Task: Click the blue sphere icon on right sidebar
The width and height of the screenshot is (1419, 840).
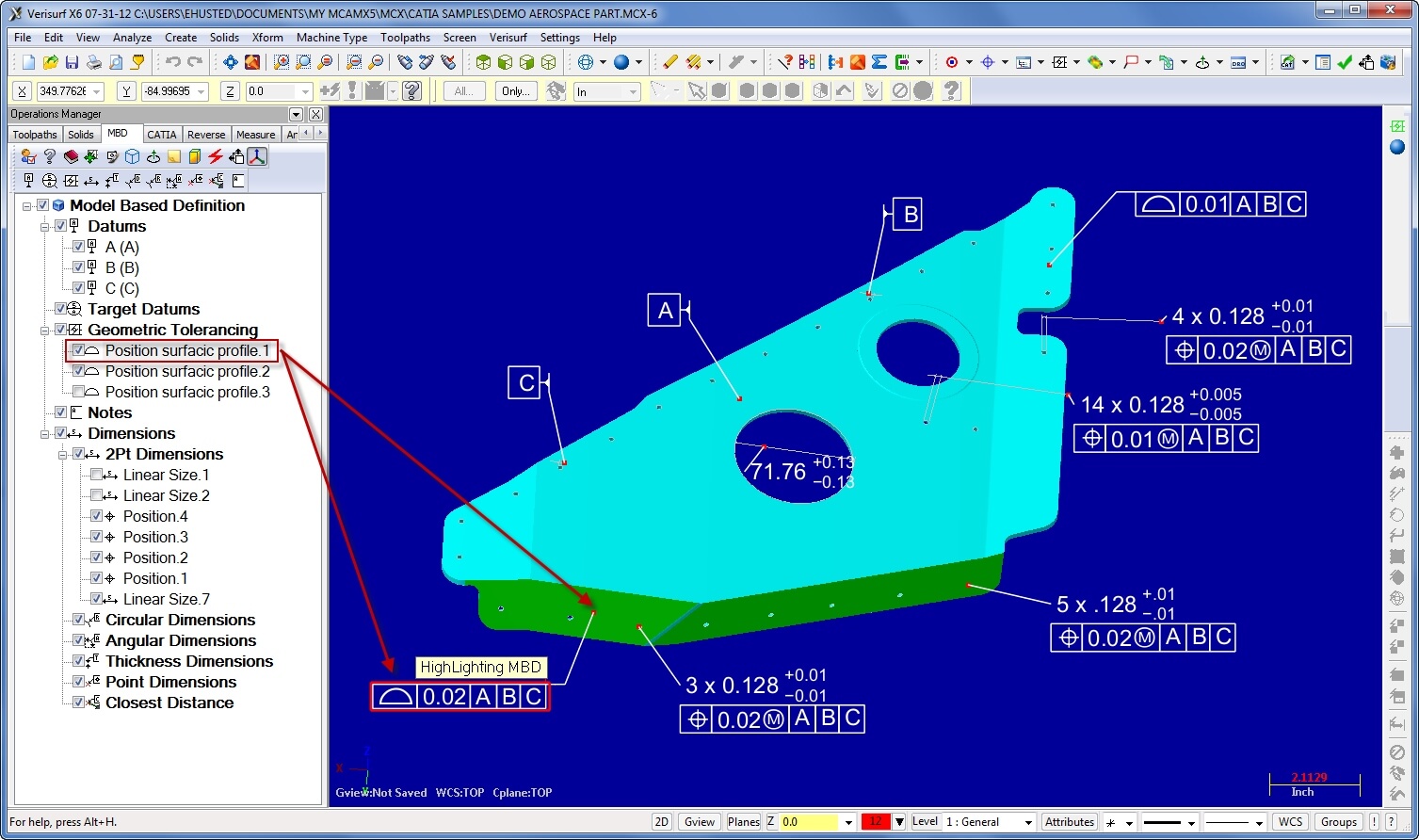Action: (x=1397, y=147)
